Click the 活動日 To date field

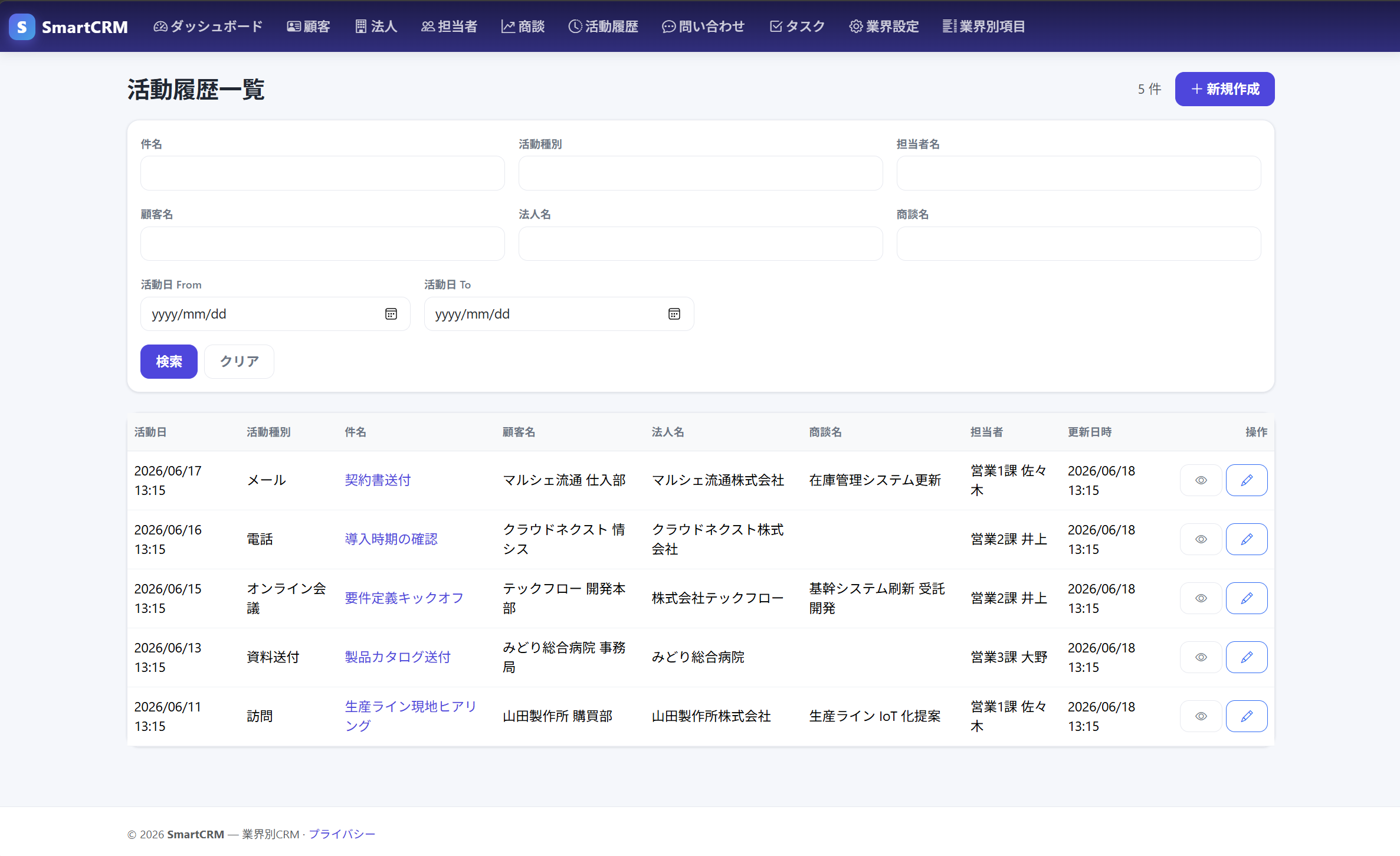pos(558,314)
